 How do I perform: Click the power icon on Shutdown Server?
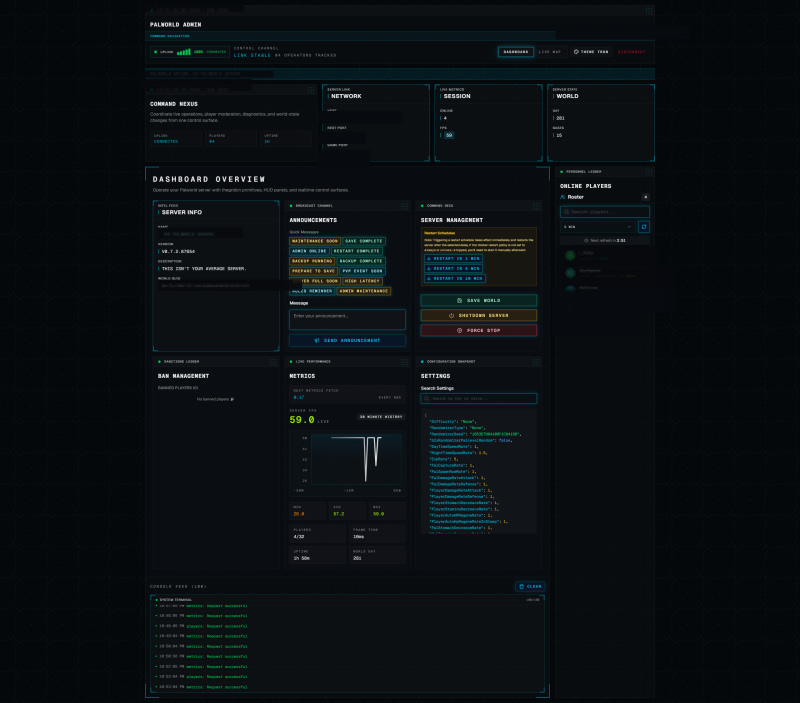451,315
